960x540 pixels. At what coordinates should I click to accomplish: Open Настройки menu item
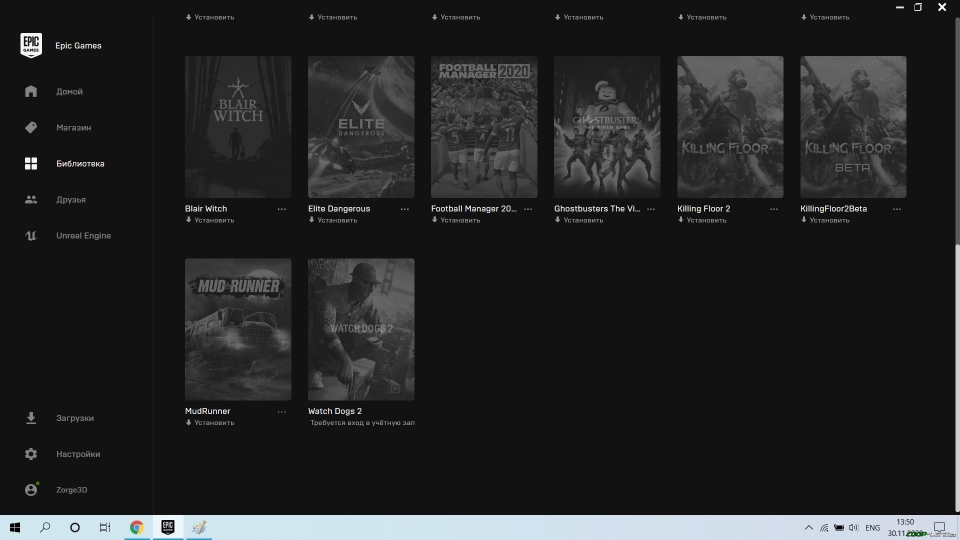pos(78,454)
